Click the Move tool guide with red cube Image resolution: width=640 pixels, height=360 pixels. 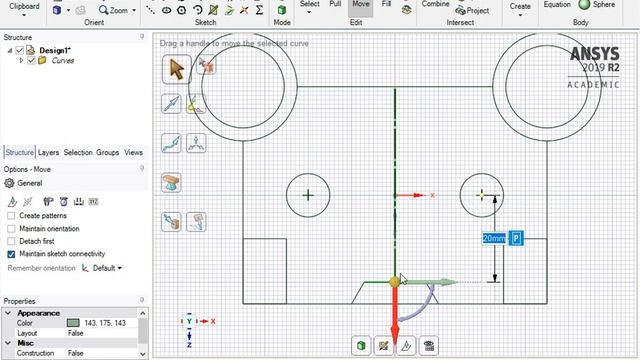coord(206,65)
